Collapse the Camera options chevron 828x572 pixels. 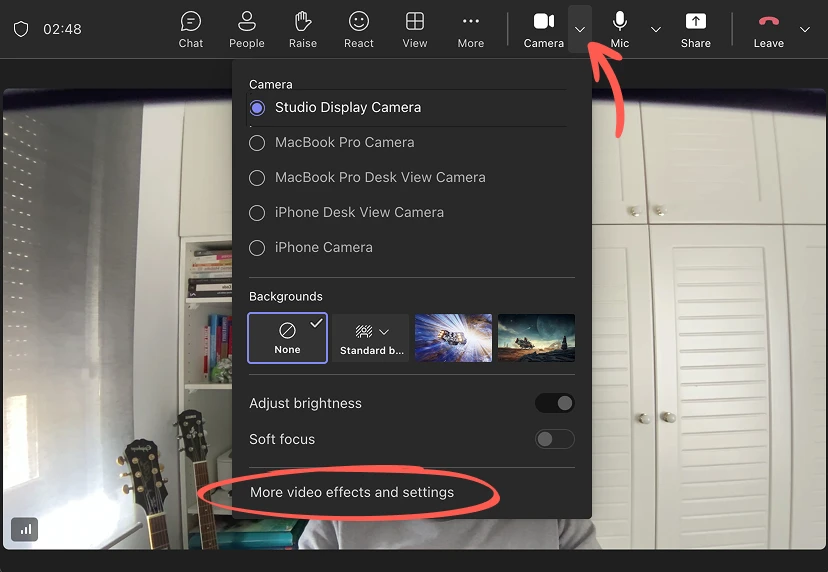580,29
